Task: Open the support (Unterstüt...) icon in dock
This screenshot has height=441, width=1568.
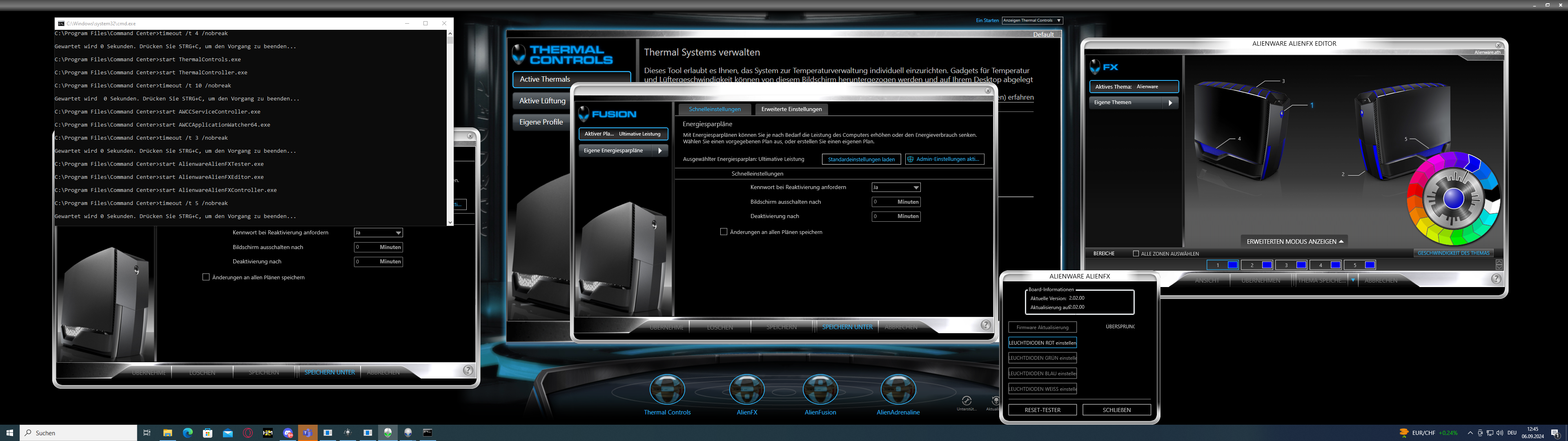Action: (x=966, y=401)
